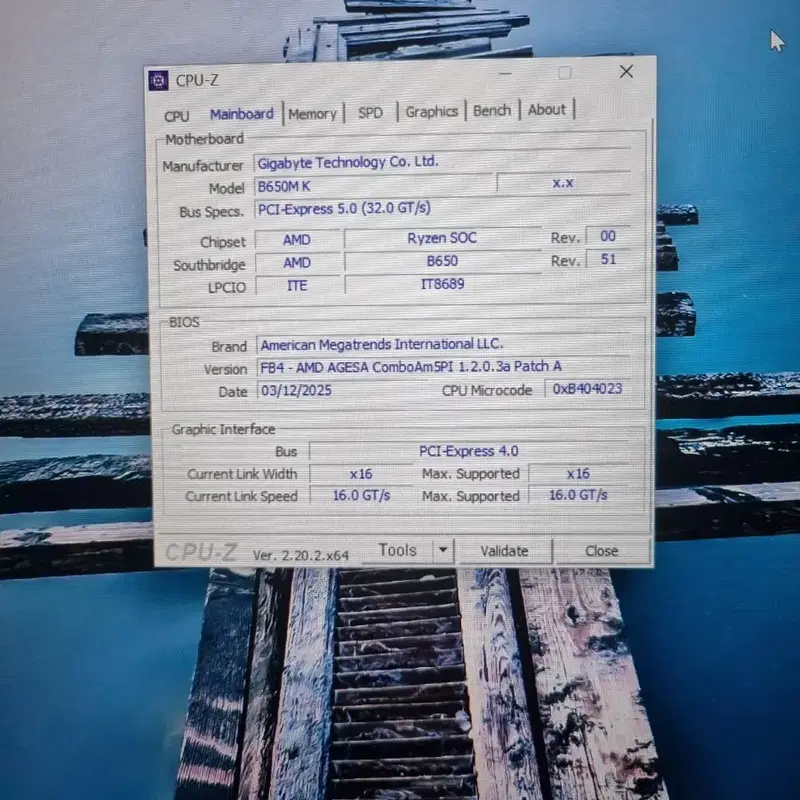Switch to the CPU tab

[x=177, y=116]
